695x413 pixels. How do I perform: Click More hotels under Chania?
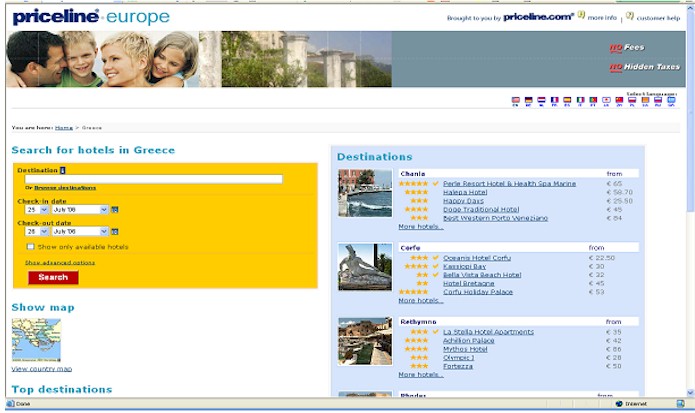pos(421,226)
